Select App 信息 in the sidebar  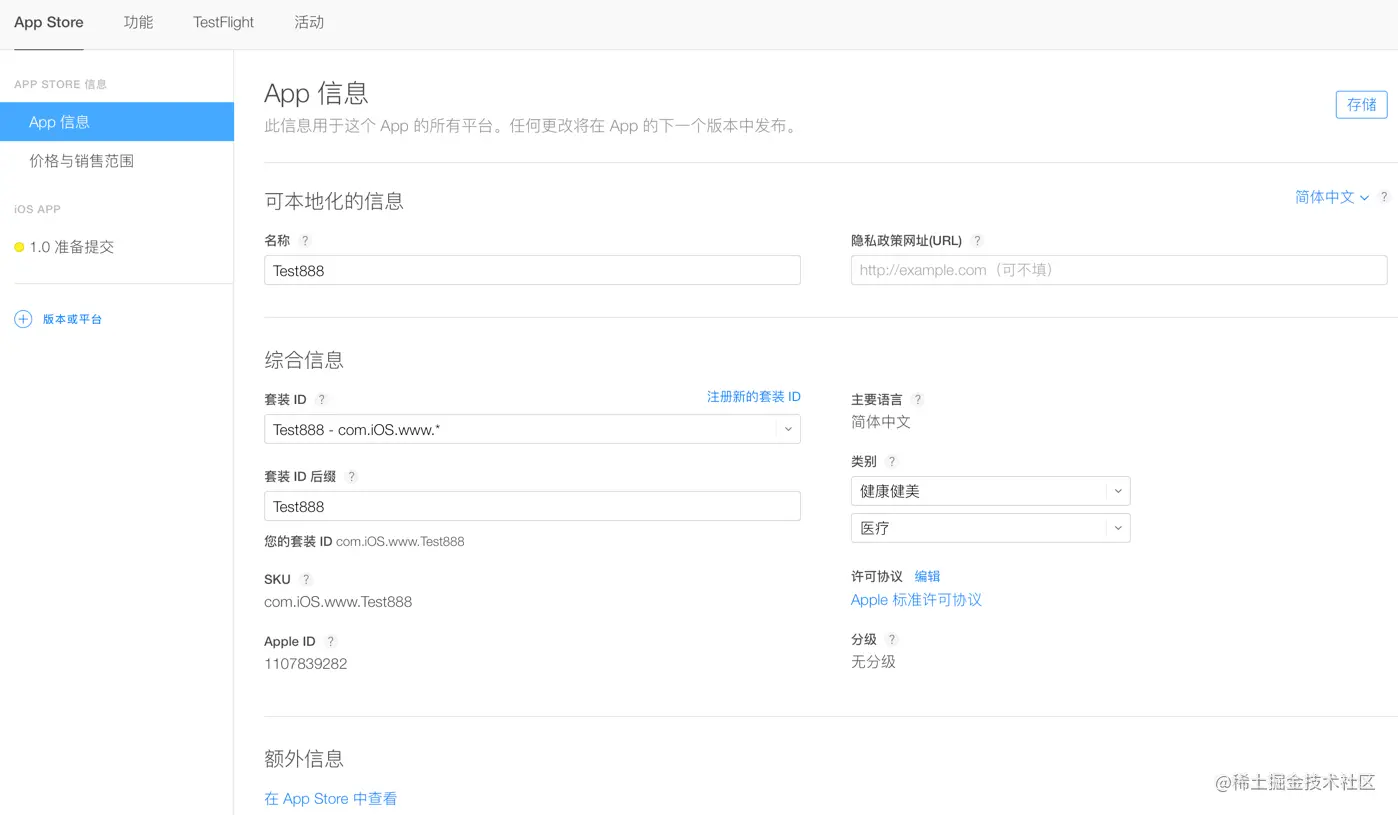pyautogui.click(x=117, y=122)
